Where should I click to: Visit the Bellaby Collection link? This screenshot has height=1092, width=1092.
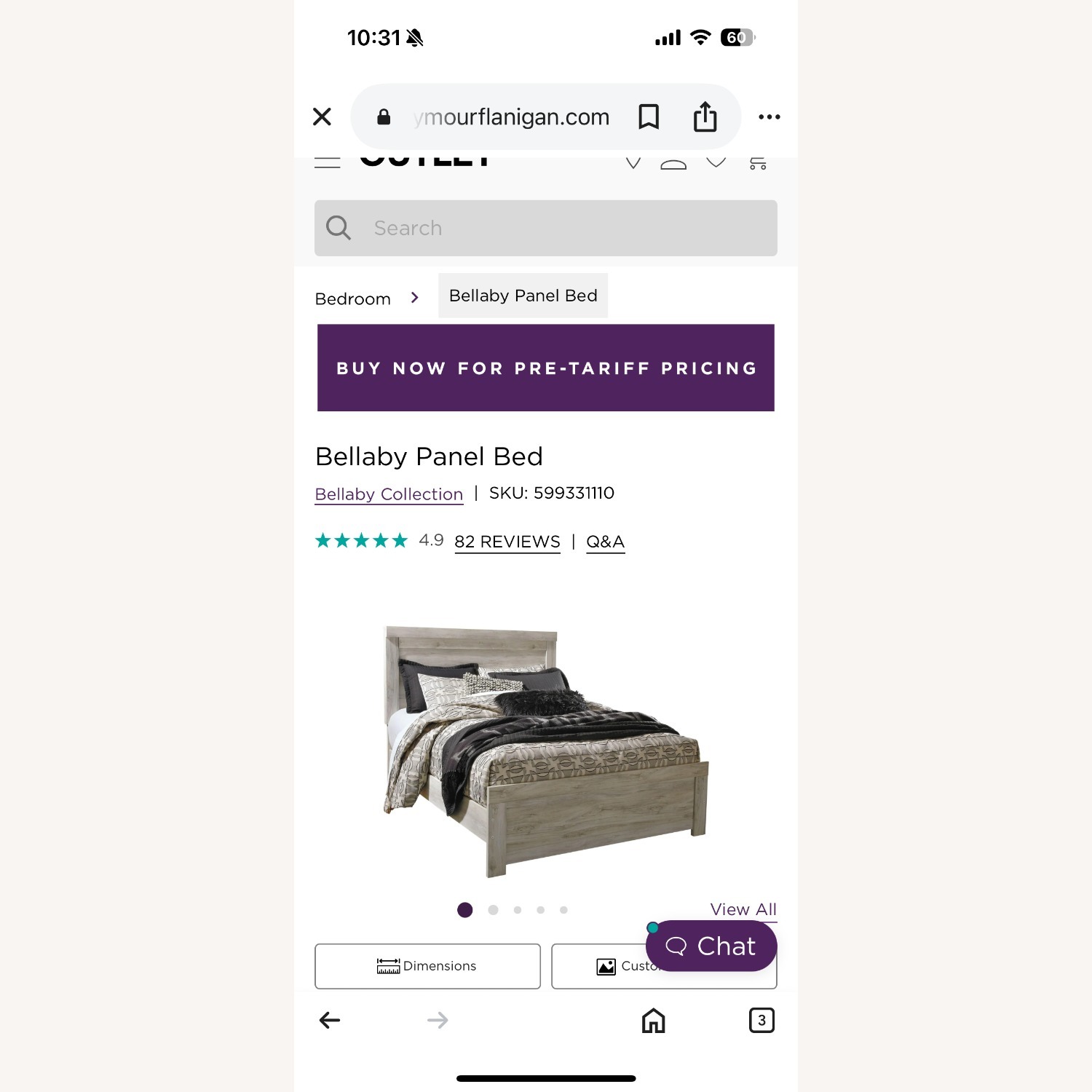[388, 494]
